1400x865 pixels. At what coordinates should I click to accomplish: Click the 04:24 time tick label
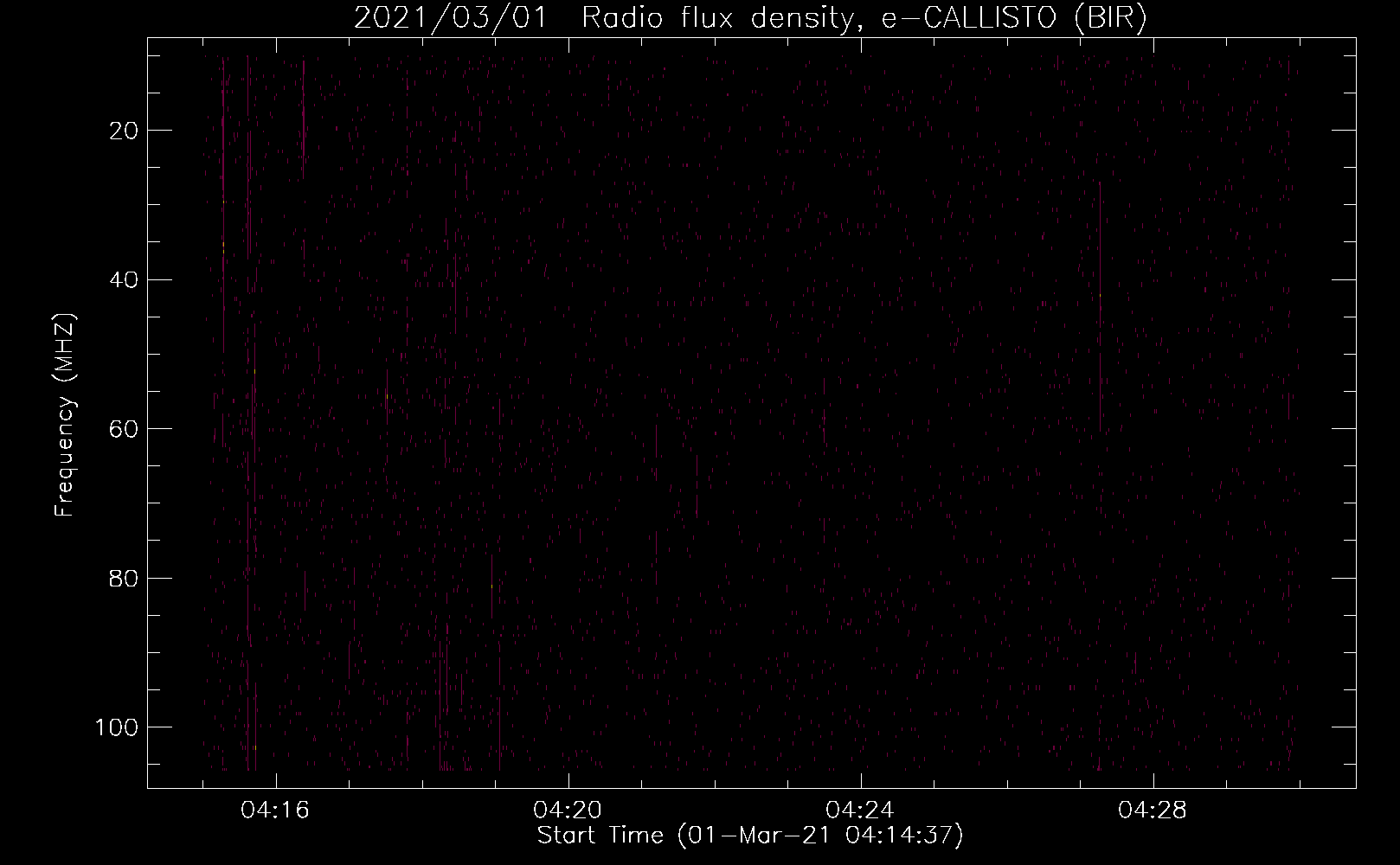pos(860,811)
